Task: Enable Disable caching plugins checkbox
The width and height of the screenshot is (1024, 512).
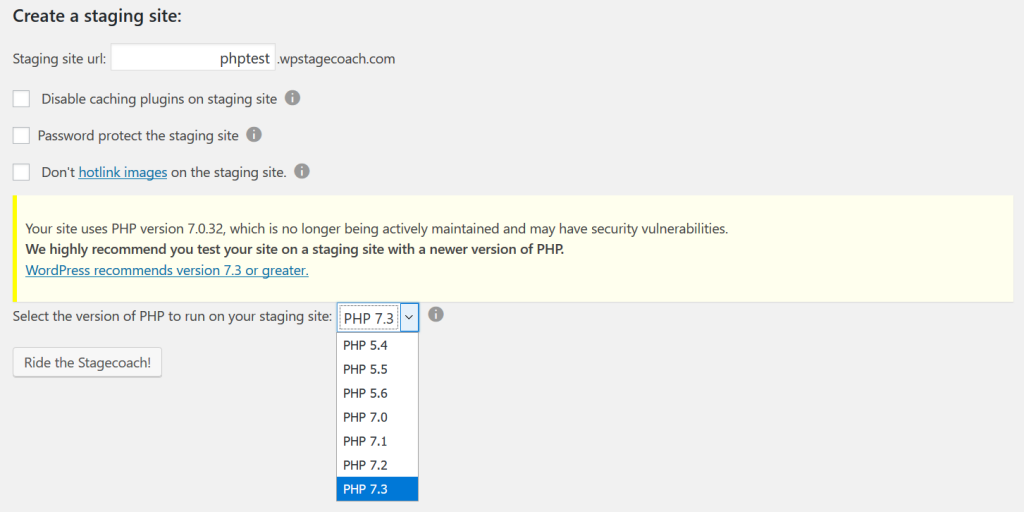Action: click(22, 99)
